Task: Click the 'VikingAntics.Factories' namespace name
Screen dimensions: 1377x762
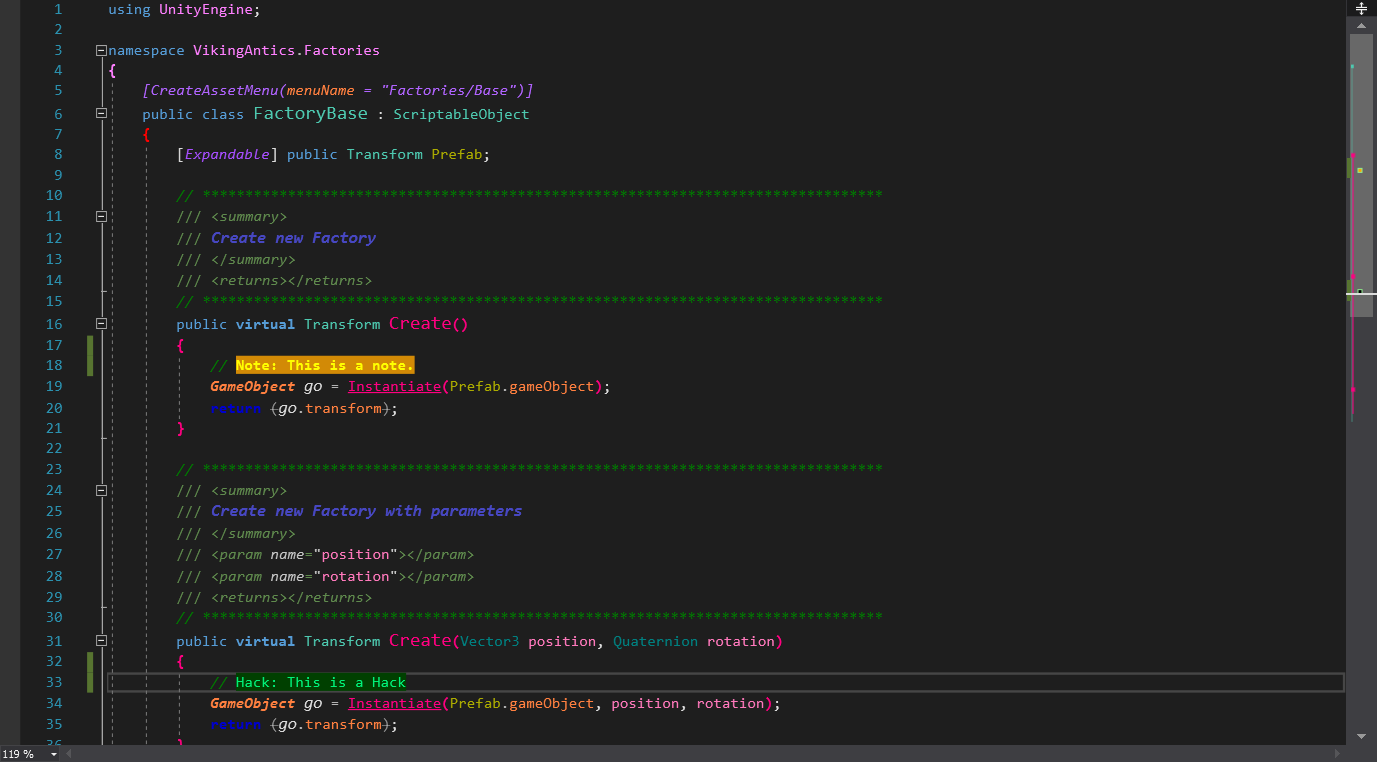Action: pos(286,50)
